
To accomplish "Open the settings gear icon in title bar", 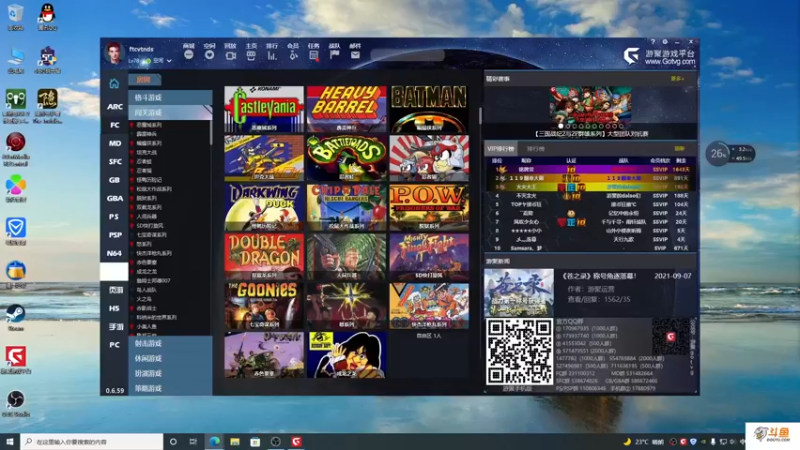I will [x=665, y=42].
